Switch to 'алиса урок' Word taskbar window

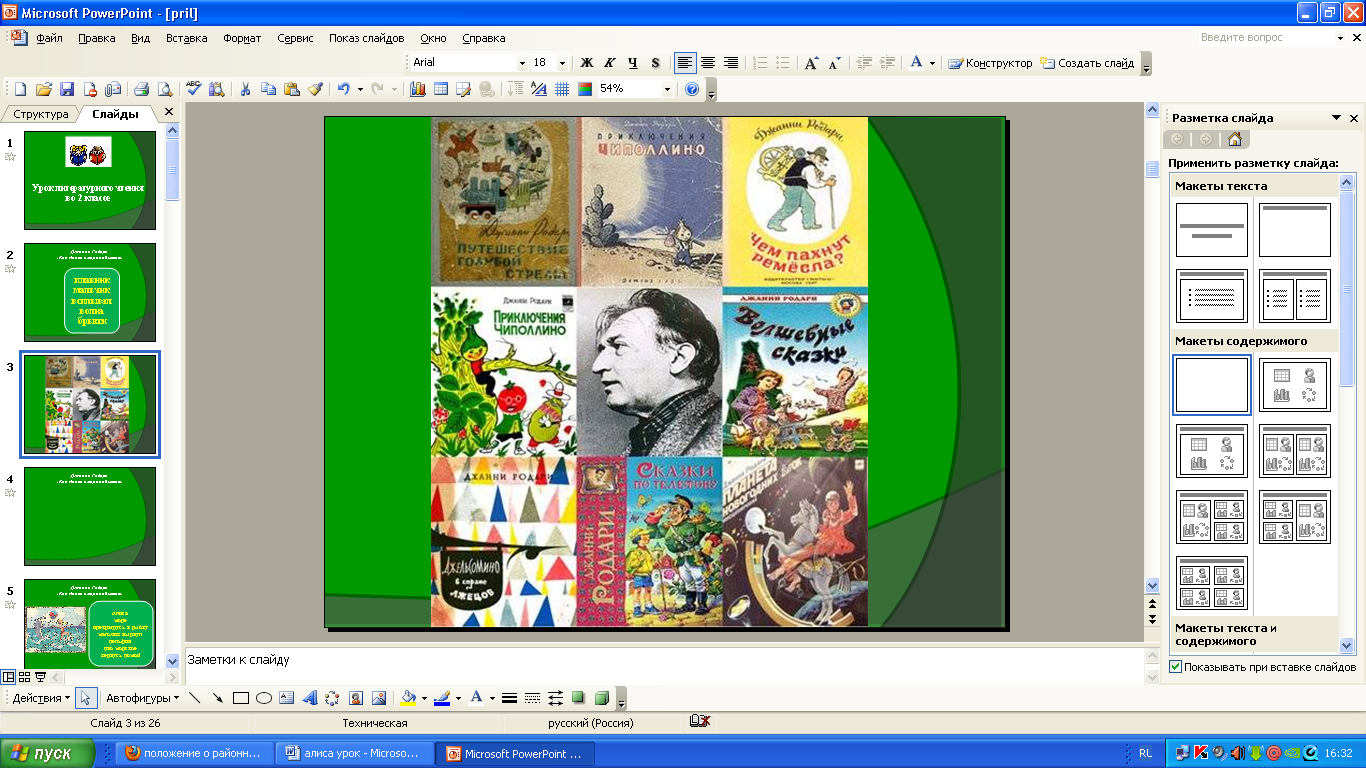[x=355, y=753]
